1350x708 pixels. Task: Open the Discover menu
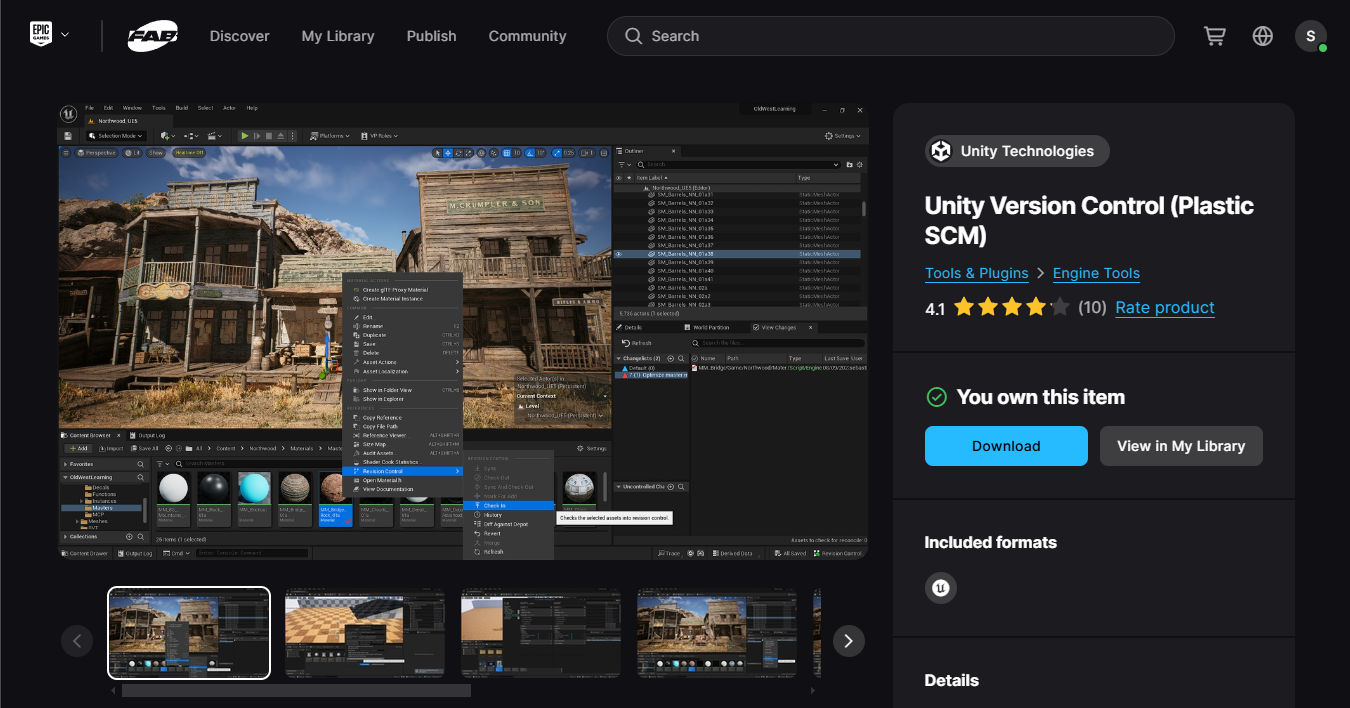click(x=239, y=36)
